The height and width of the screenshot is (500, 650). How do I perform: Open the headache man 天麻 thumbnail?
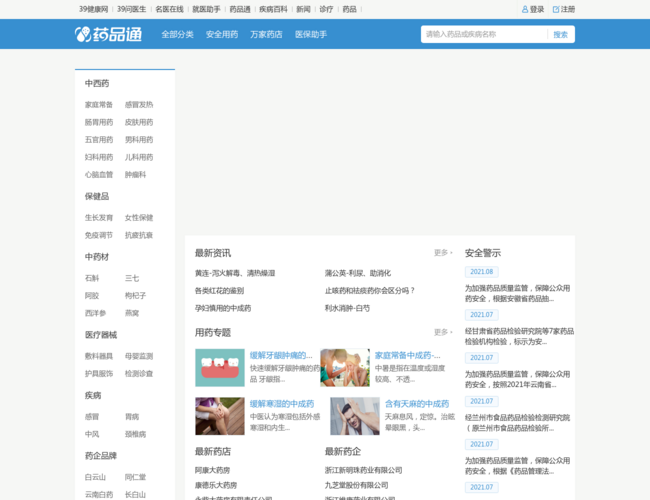pos(355,416)
